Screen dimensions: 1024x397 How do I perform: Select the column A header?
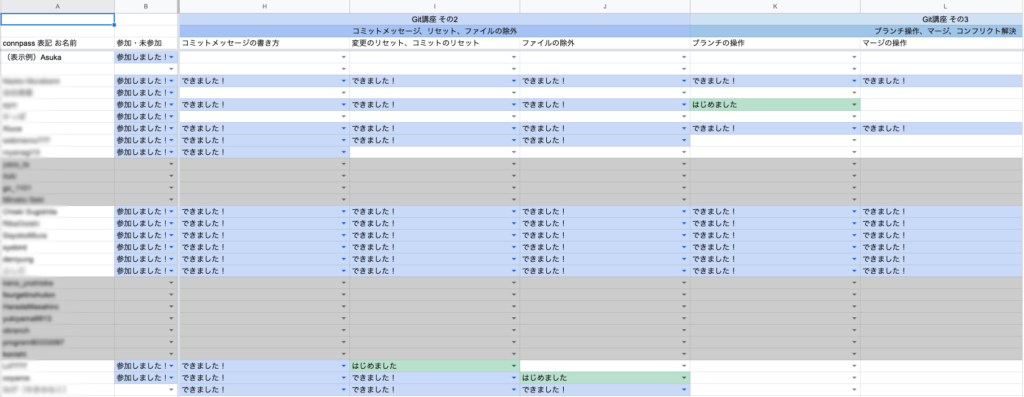pos(57,6)
